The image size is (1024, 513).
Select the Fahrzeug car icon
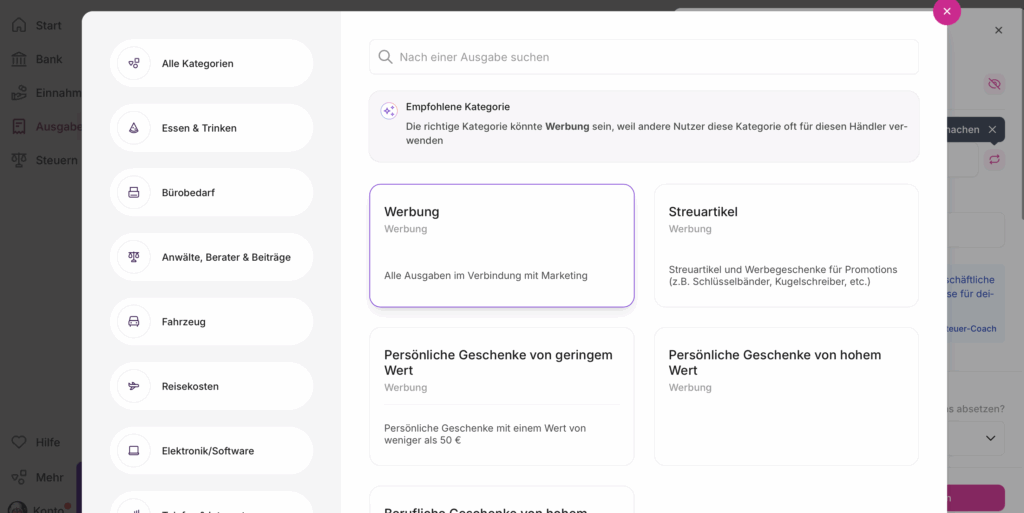134,321
